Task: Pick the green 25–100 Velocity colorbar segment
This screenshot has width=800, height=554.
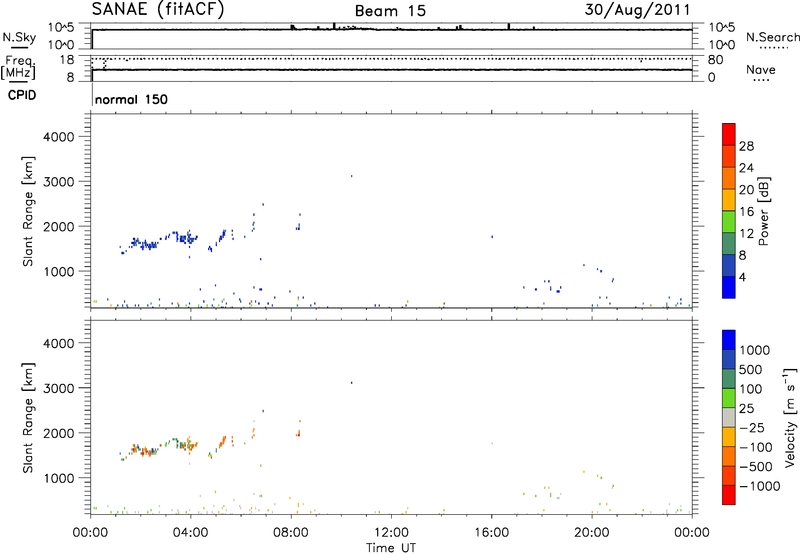Action: (x=729, y=398)
